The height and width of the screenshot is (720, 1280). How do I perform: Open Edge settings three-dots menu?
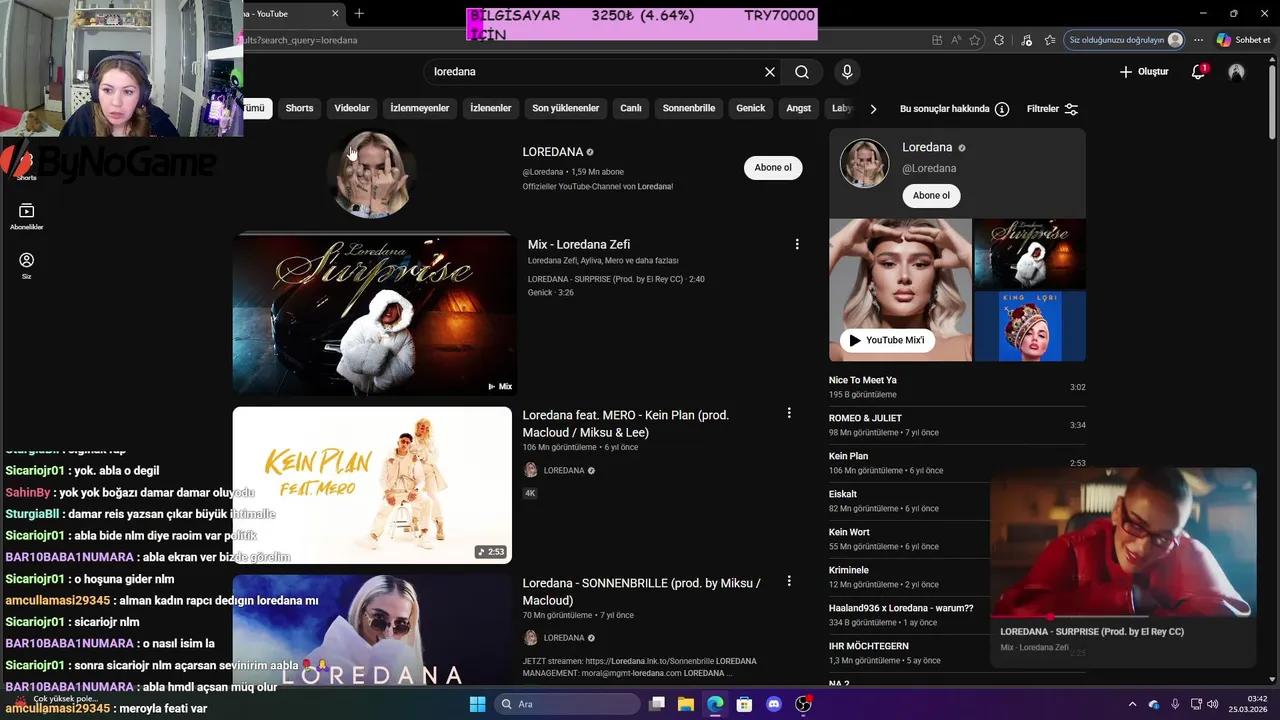[1198, 40]
